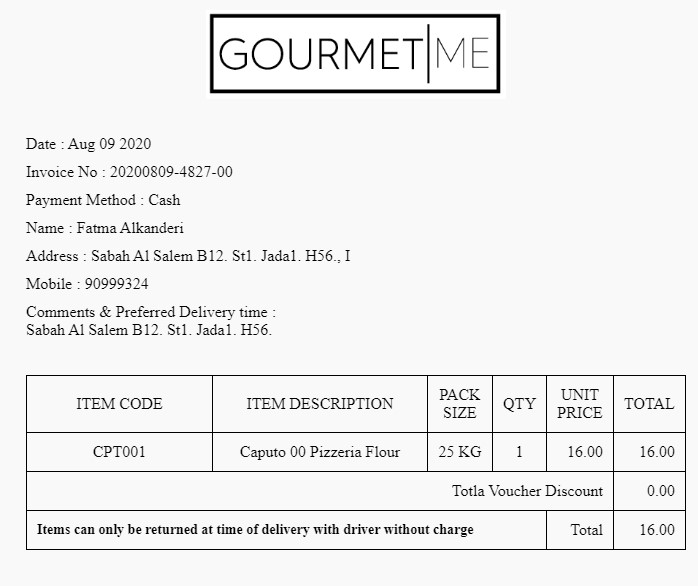Click the Total label in bottom row
The height and width of the screenshot is (586, 698).
[586, 530]
